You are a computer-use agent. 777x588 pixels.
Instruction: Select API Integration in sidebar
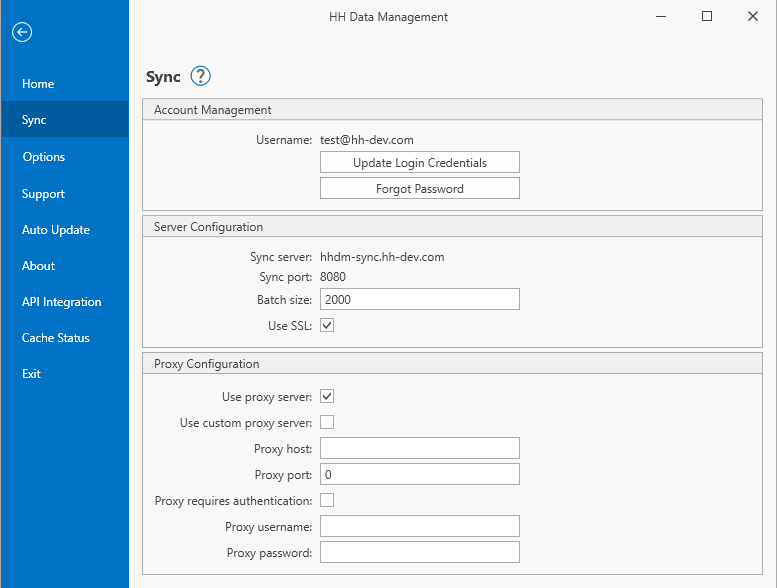(62, 302)
